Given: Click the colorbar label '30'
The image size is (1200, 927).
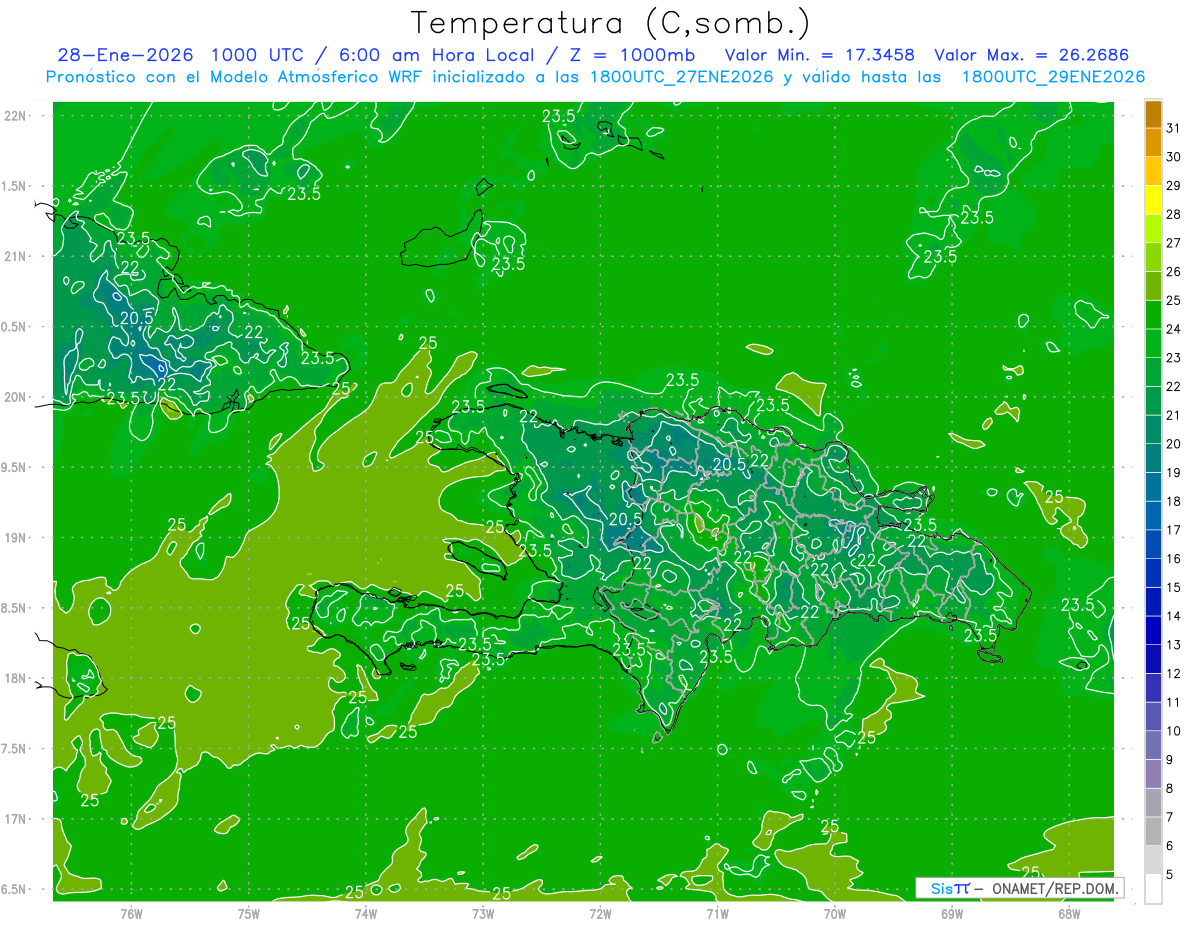Looking at the screenshot, I should pos(1174,157).
